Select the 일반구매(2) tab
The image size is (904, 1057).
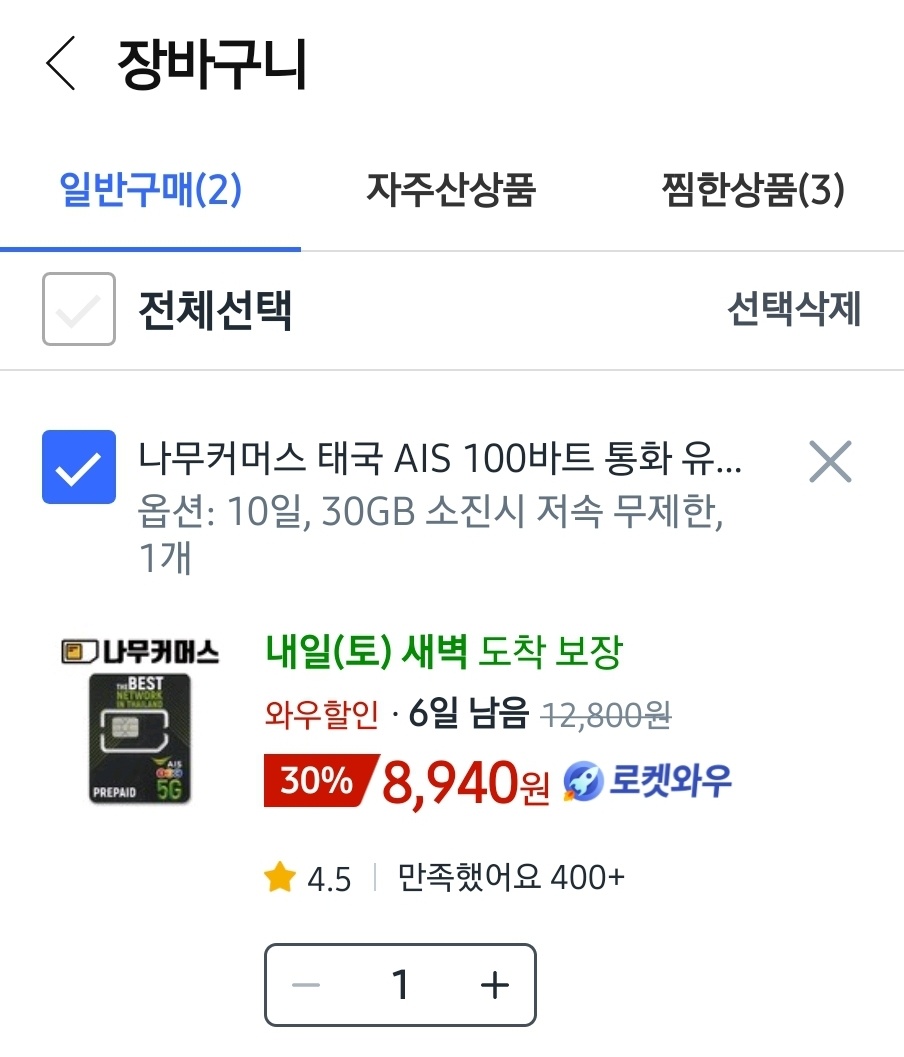coord(150,189)
